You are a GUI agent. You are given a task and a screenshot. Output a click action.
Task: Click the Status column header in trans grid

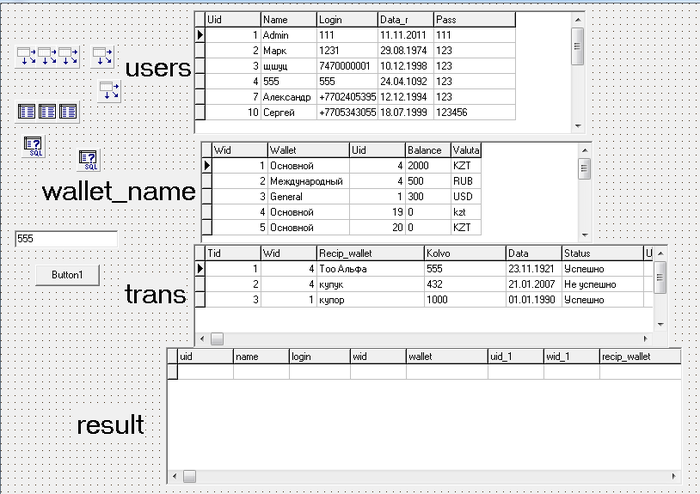(600, 253)
